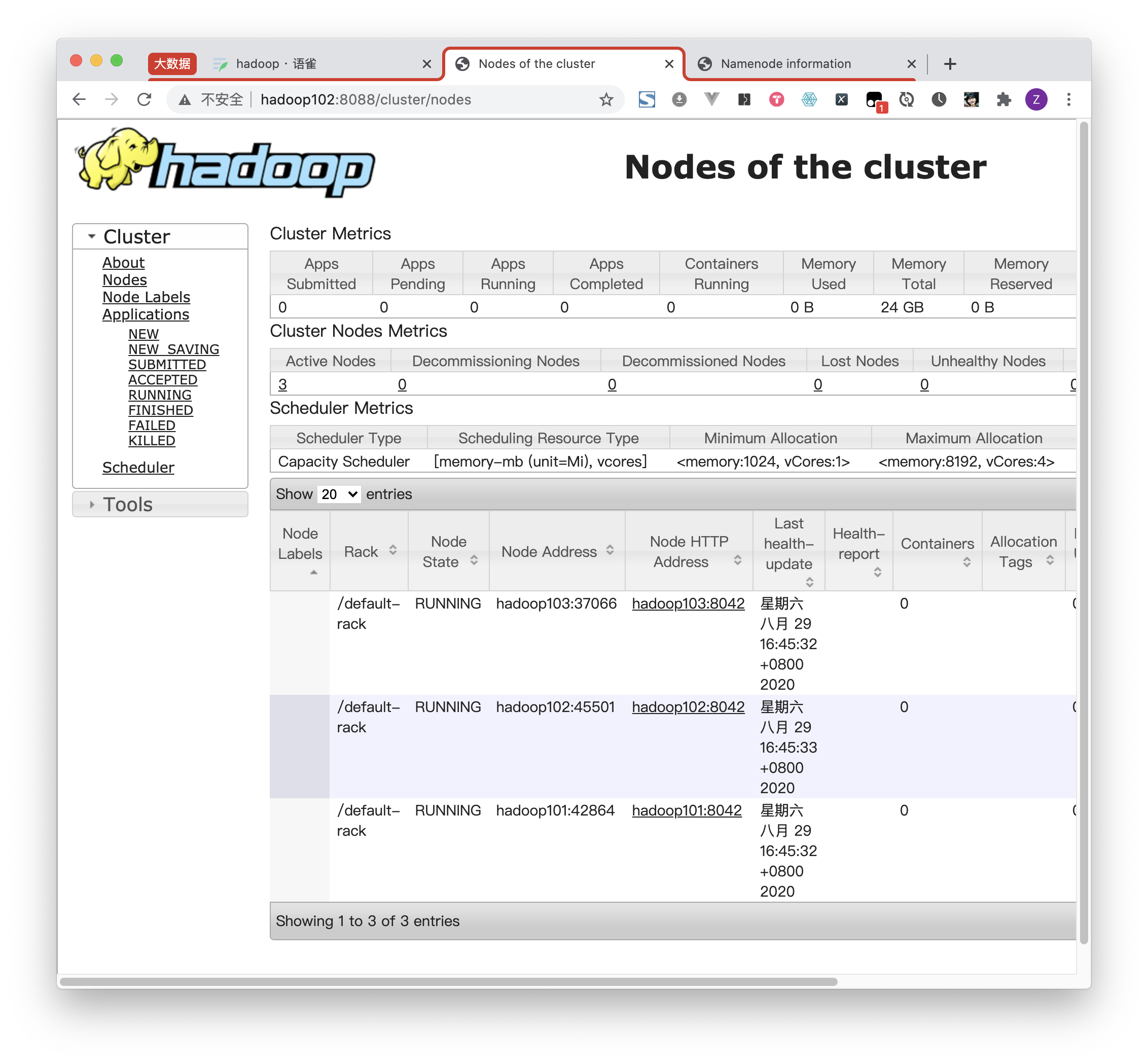
Task: Expand the Tools section
Action: click(128, 505)
